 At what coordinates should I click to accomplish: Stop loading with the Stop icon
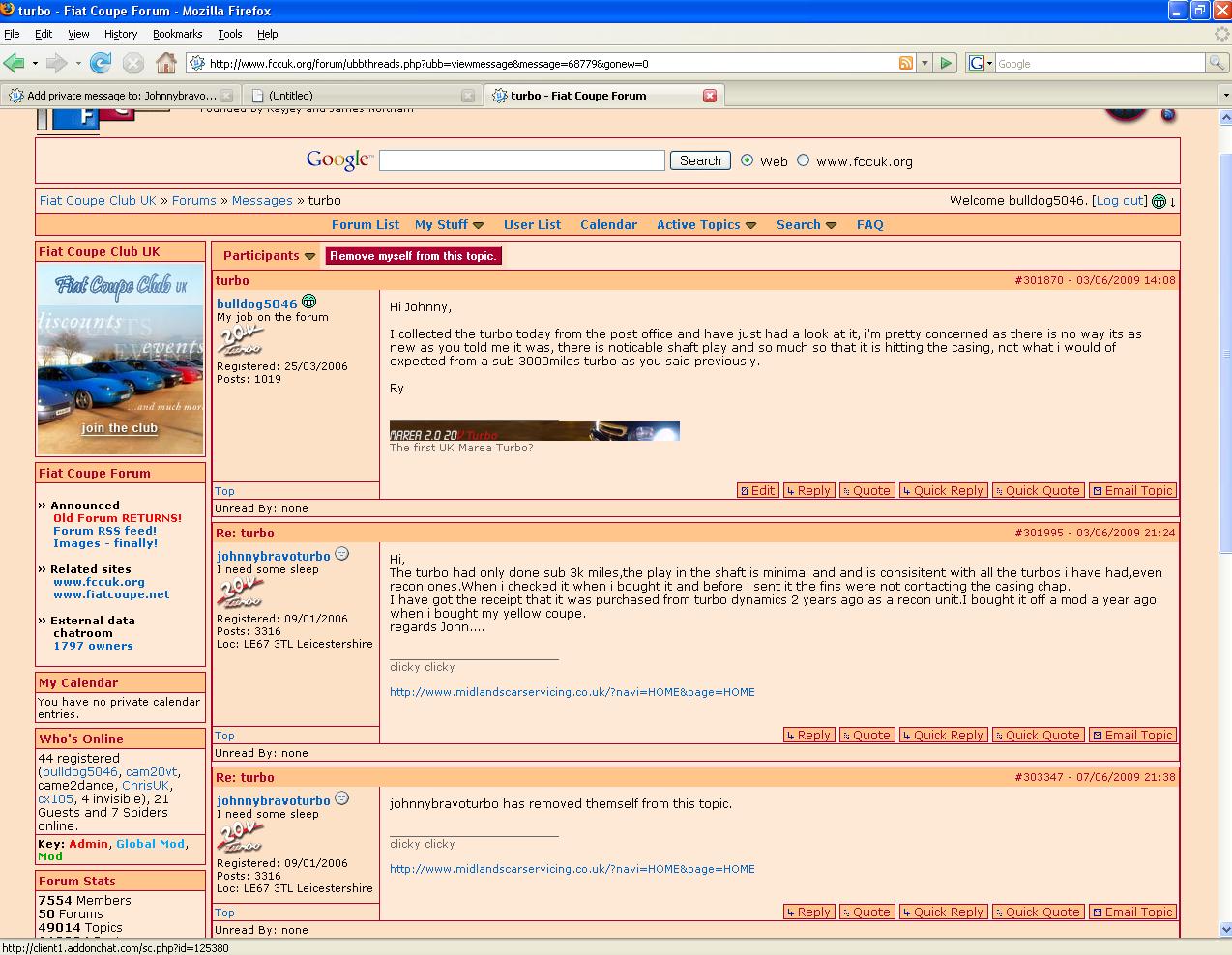coord(133,63)
